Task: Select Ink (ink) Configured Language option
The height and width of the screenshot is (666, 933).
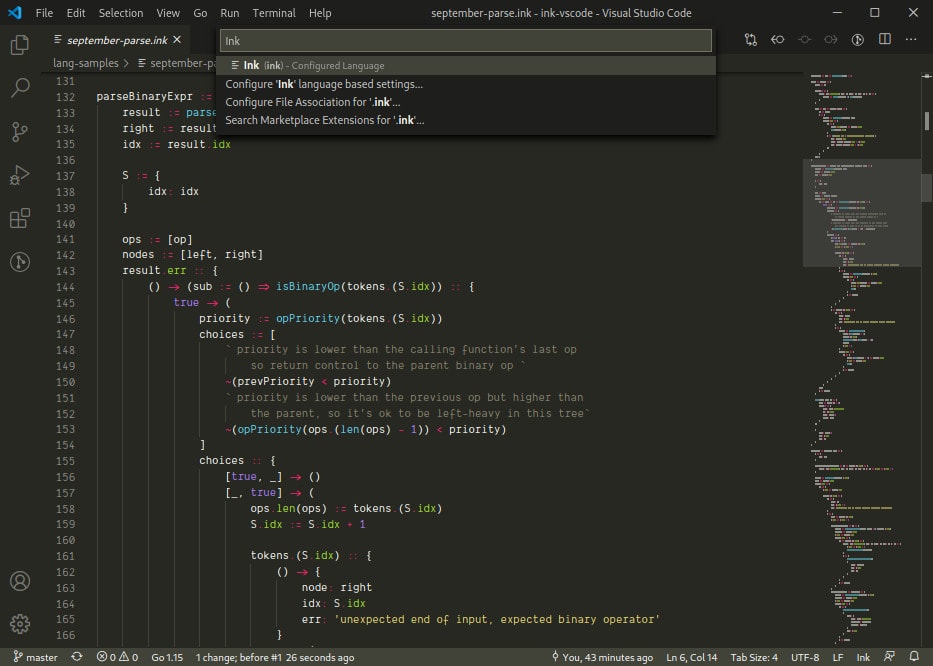Action: (466, 65)
